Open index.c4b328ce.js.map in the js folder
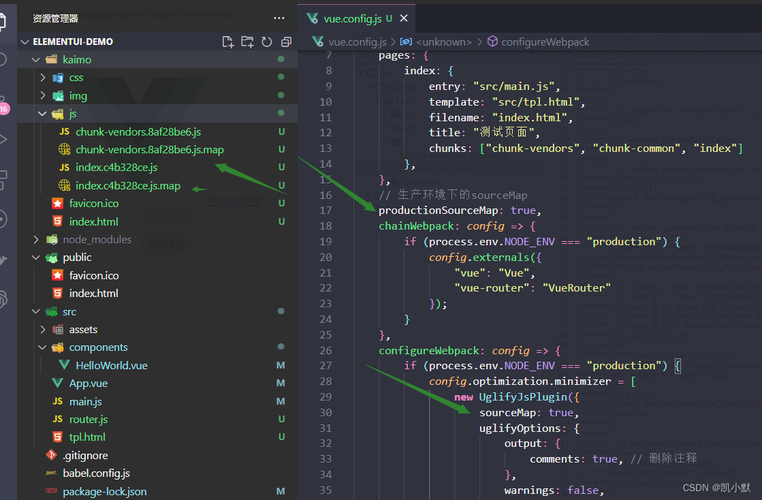Viewport: 762px width, 500px height. coord(127,185)
